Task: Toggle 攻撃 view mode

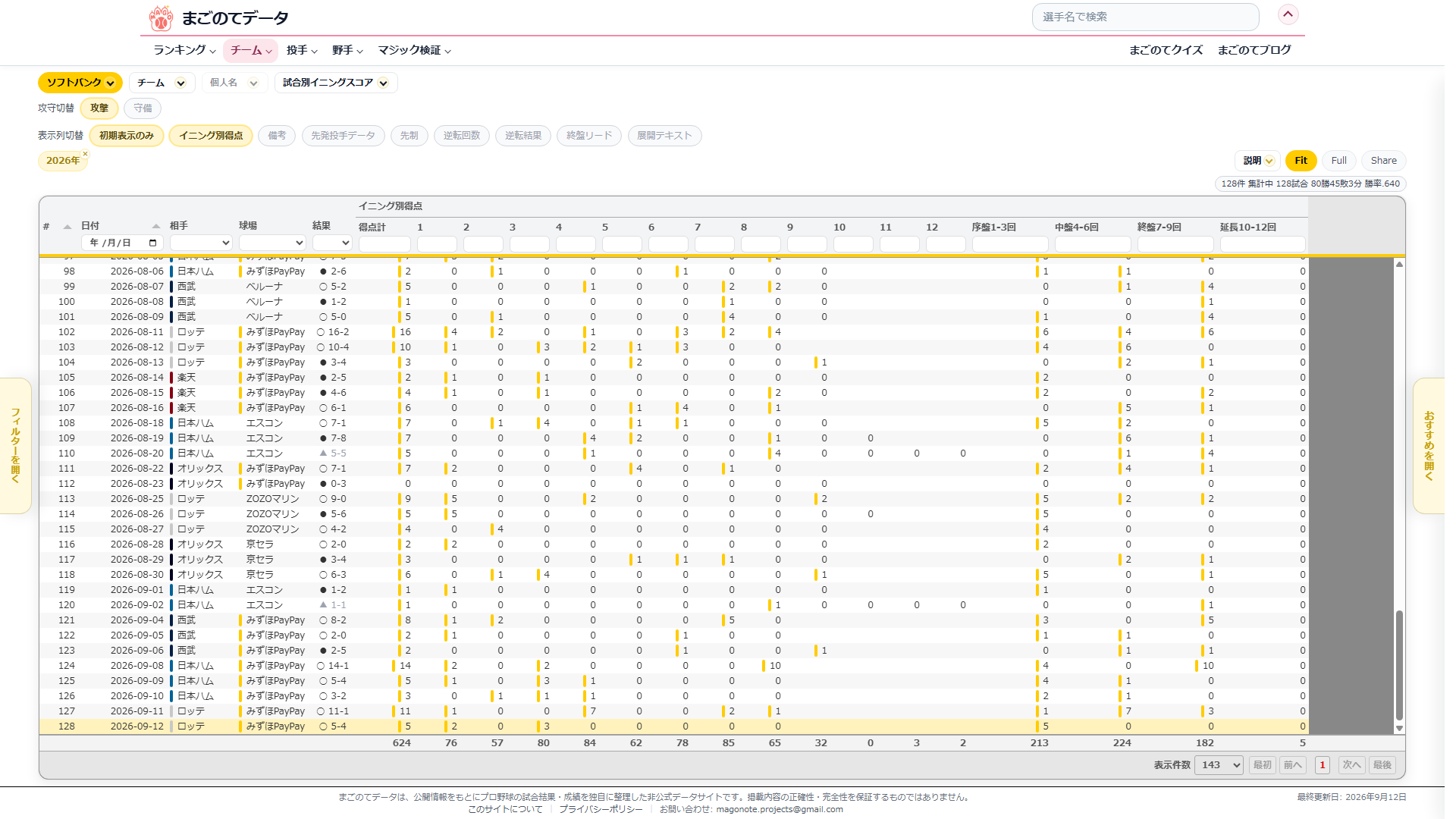Action: [x=99, y=108]
